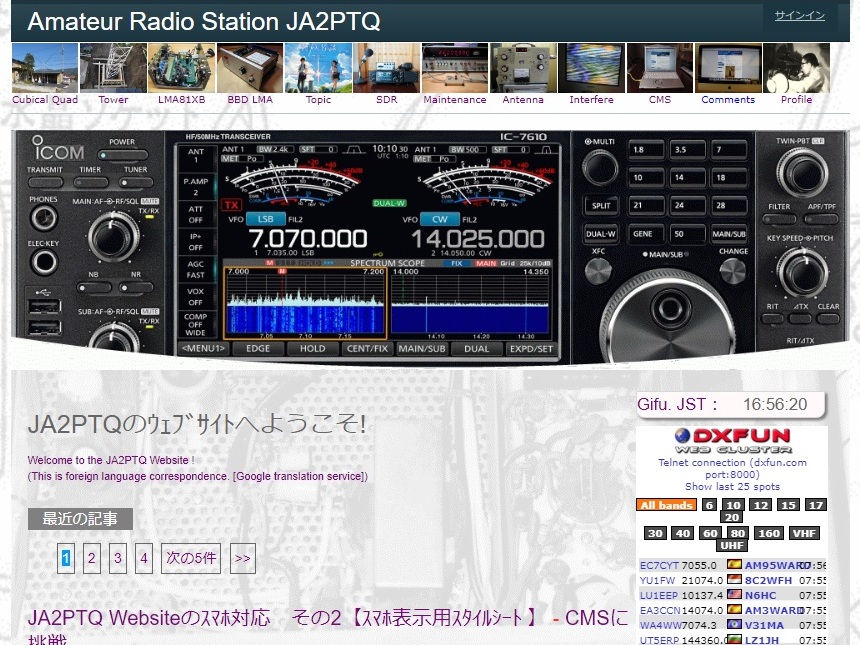The image size is (860, 645).
Task: Click the YU1FW spotter callsign
Action: pos(658,580)
